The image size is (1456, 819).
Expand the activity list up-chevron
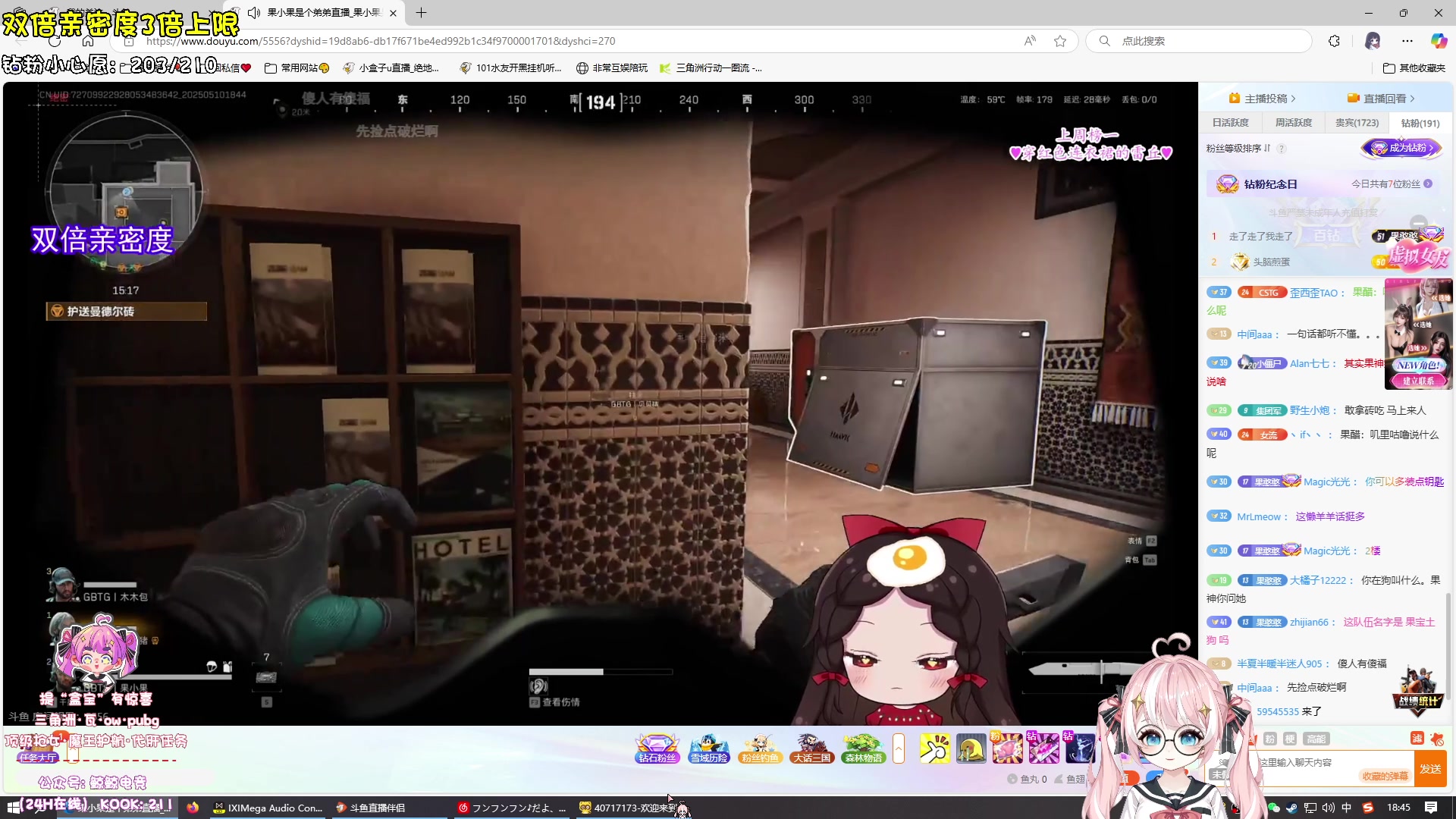[899, 748]
